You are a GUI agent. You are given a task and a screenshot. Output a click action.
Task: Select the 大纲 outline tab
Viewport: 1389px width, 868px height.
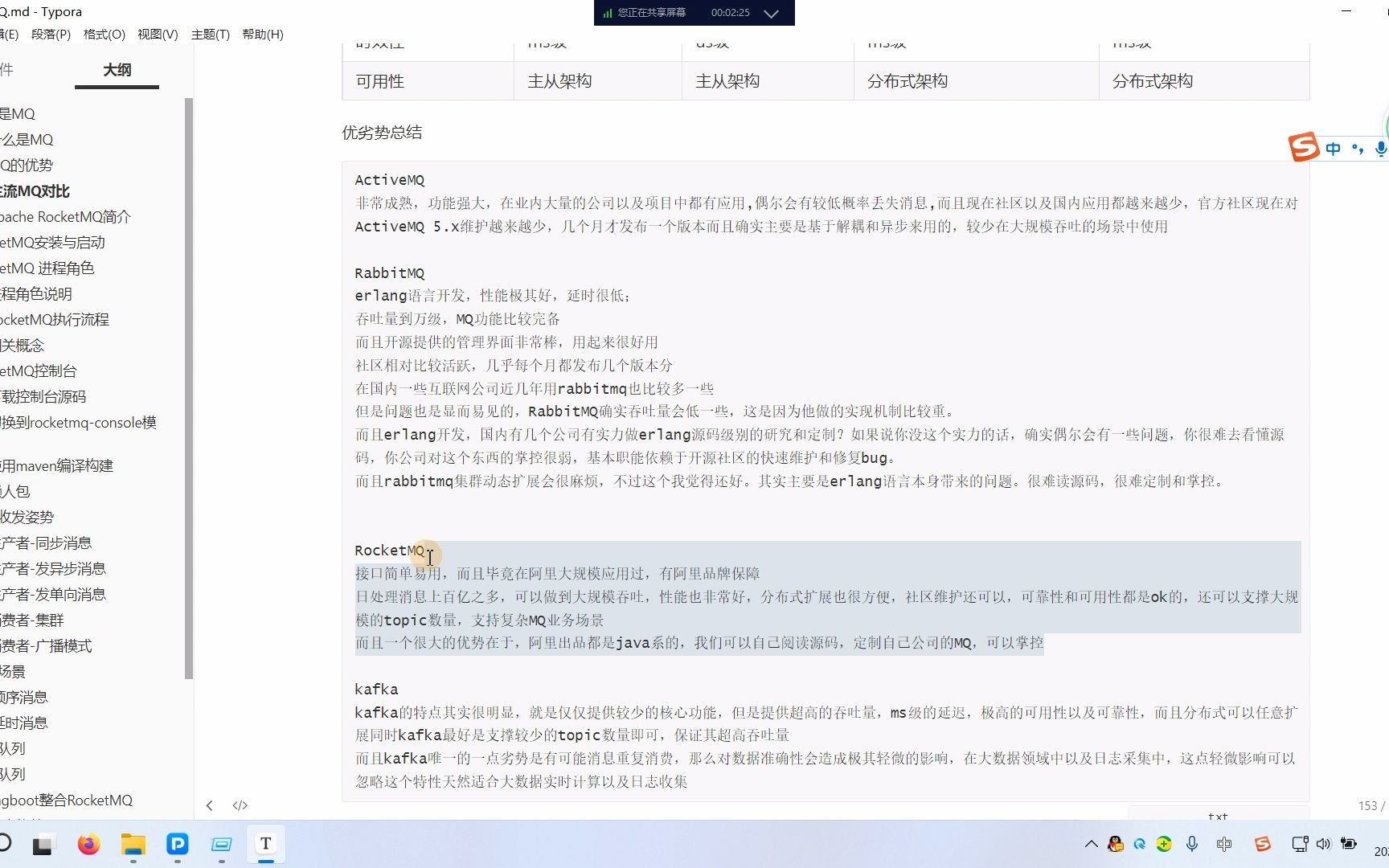click(x=117, y=70)
